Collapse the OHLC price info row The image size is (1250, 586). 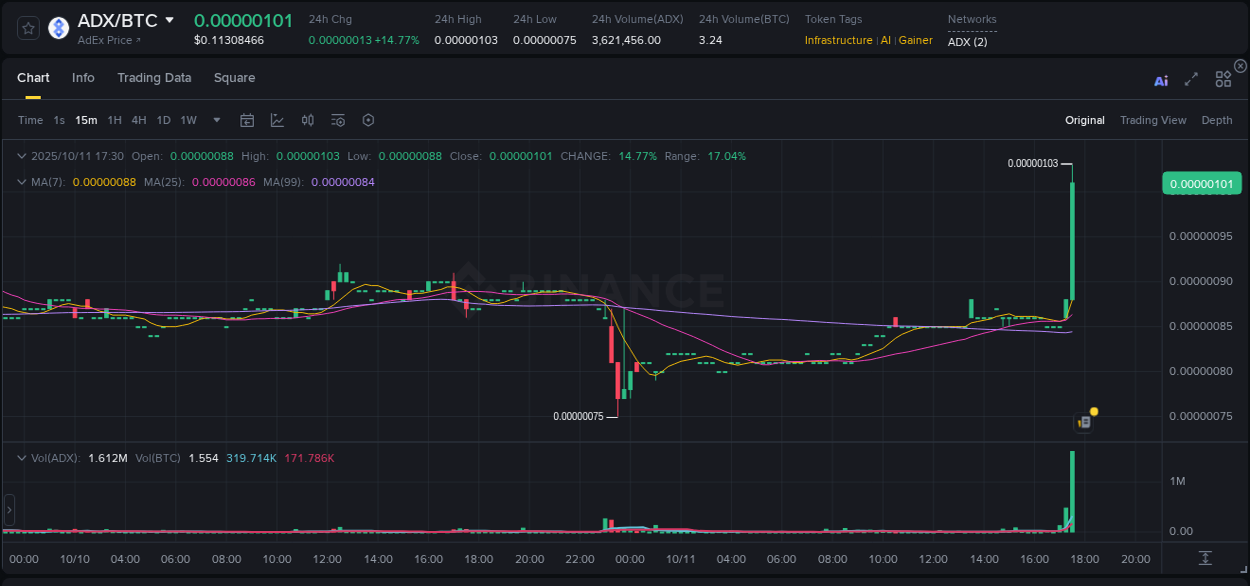tap(22, 156)
